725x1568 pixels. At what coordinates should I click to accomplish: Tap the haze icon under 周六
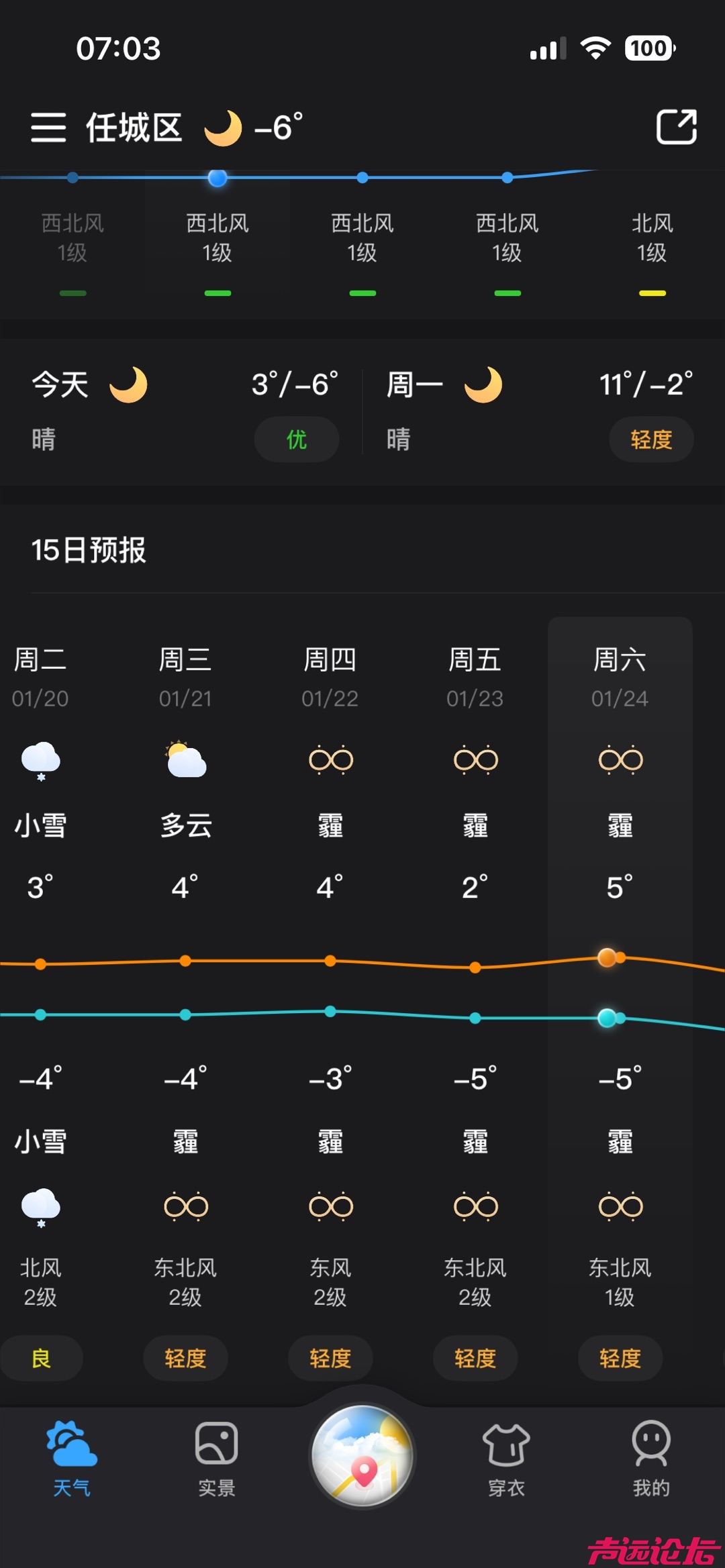[x=620, y=759]
